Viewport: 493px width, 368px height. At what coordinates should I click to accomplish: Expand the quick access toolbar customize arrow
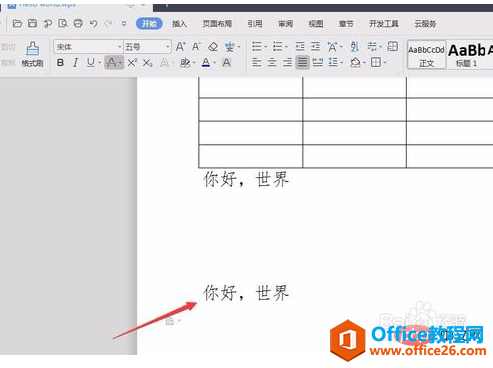[x=124, y=23]
